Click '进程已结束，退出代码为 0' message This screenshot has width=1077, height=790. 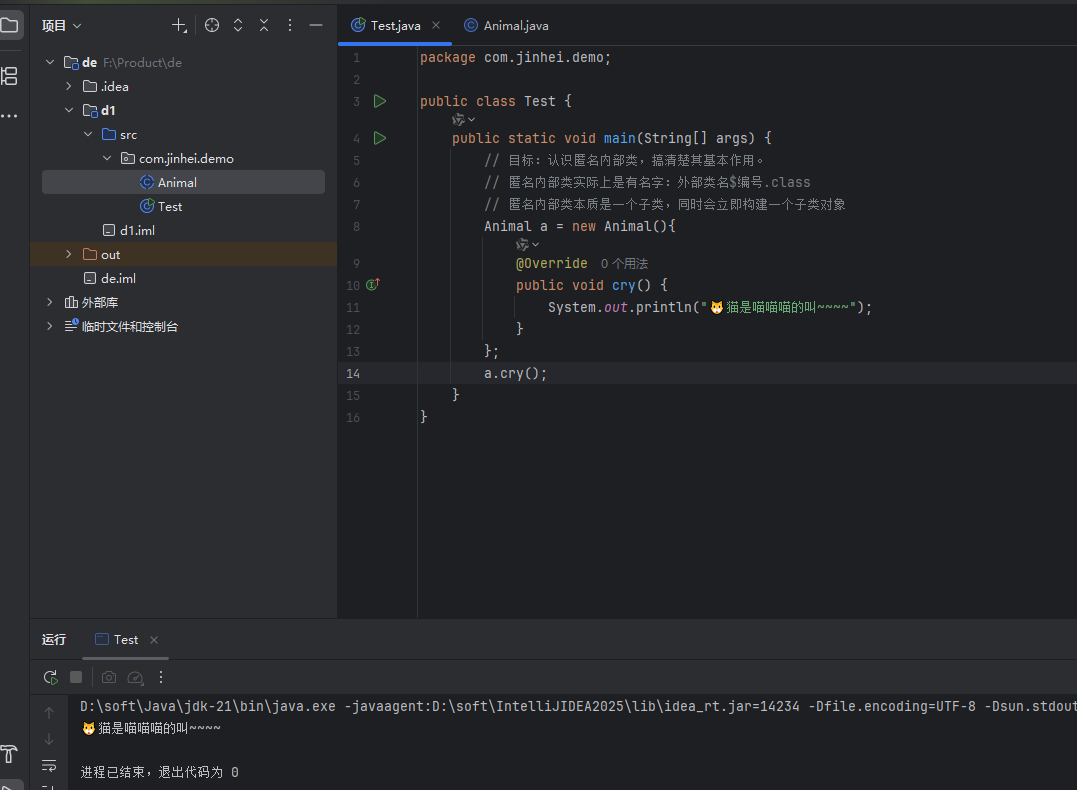[x=159, y=772]
